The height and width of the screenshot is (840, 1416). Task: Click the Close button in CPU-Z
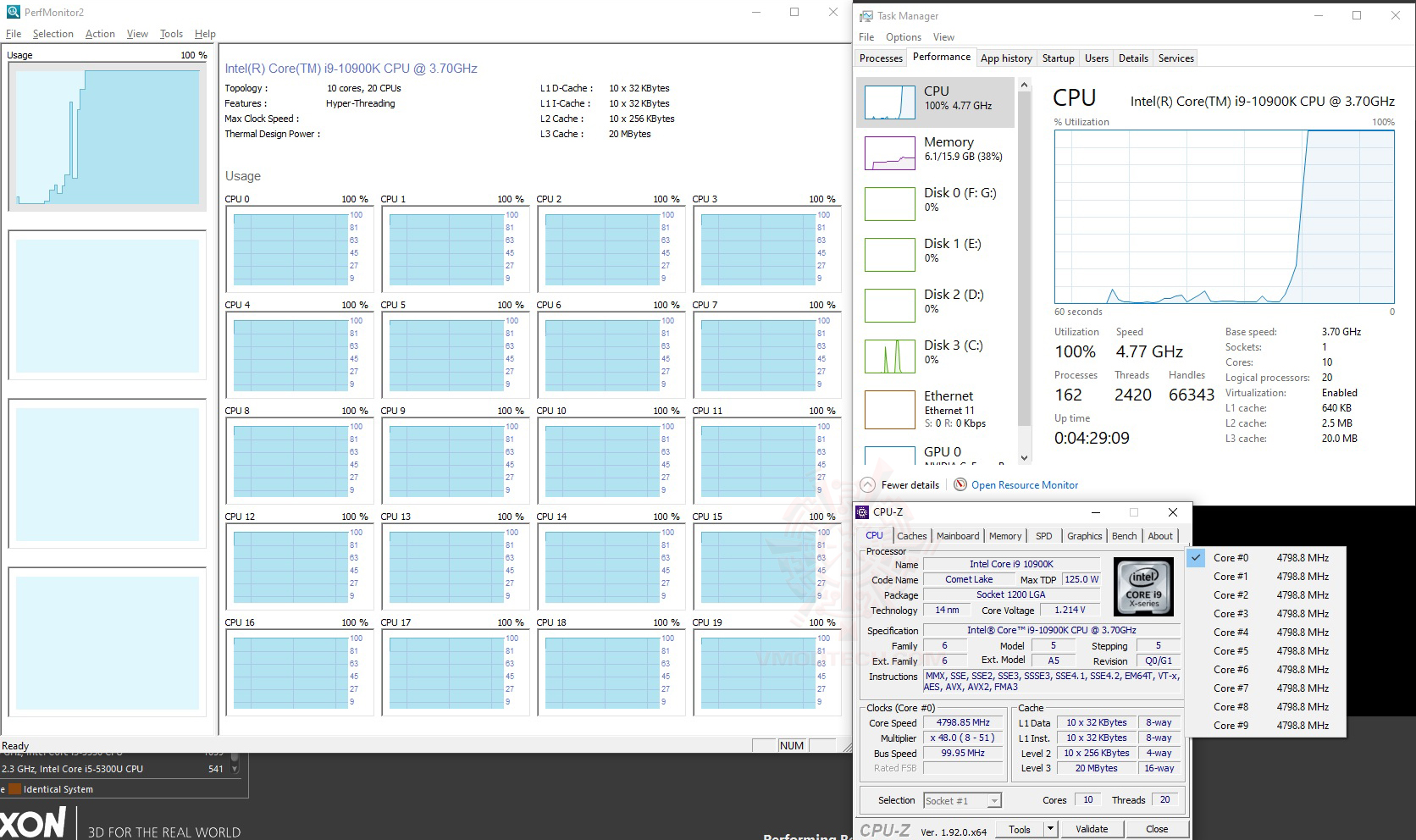click(x=1157, y=829)
